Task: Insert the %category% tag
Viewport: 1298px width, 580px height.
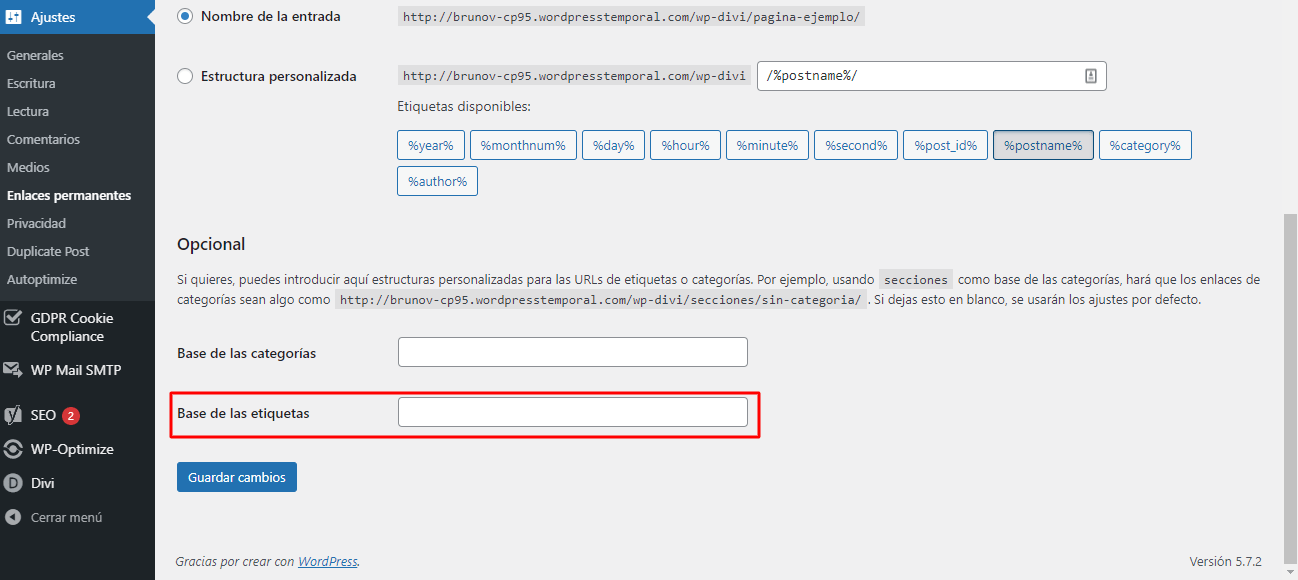Action: coord(1145,145)
